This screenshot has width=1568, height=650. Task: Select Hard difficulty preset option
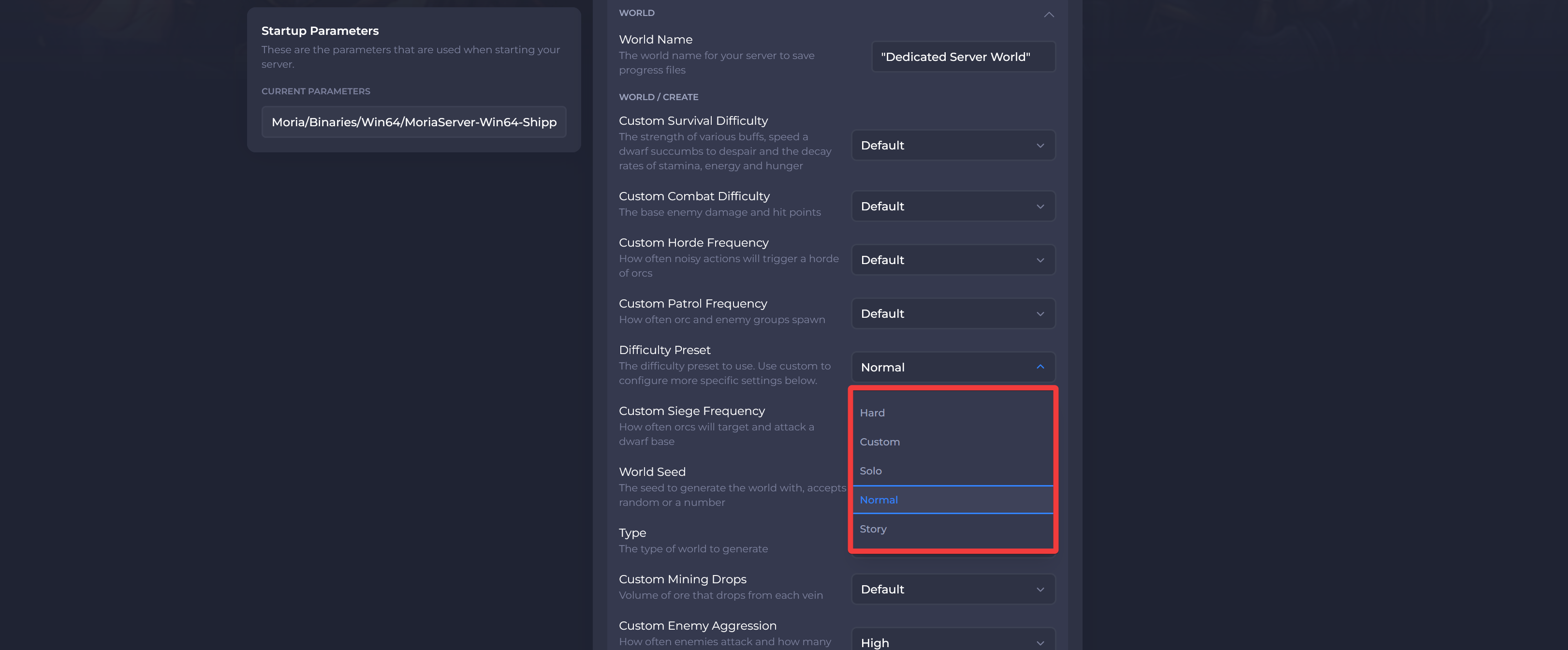point(953,413)
